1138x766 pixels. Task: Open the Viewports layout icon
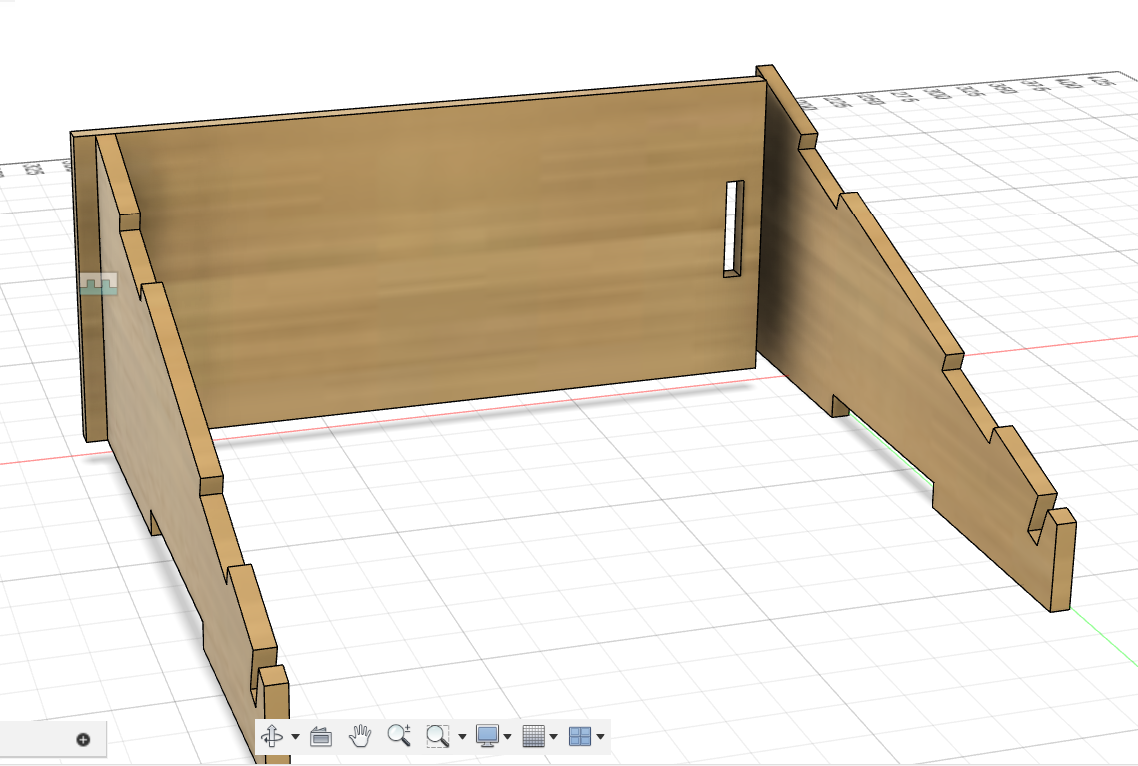click(x=580, y=736)
